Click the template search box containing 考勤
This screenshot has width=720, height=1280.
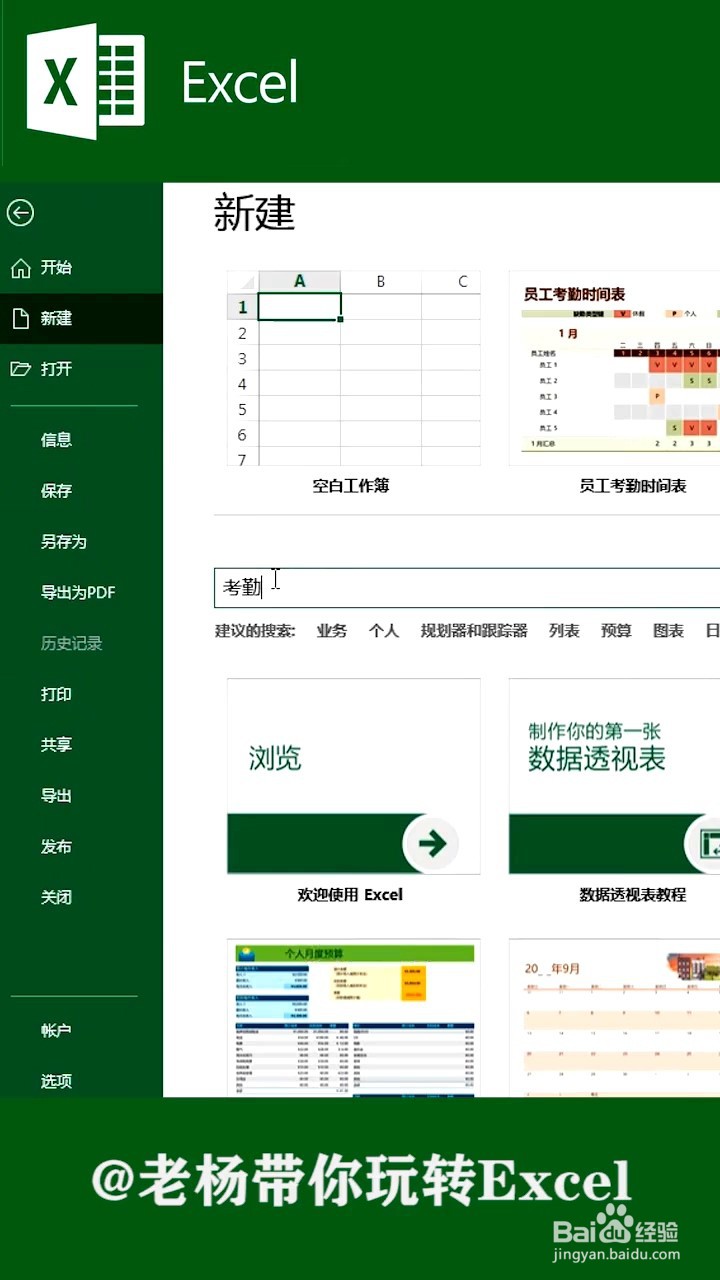tap(467, 588)
